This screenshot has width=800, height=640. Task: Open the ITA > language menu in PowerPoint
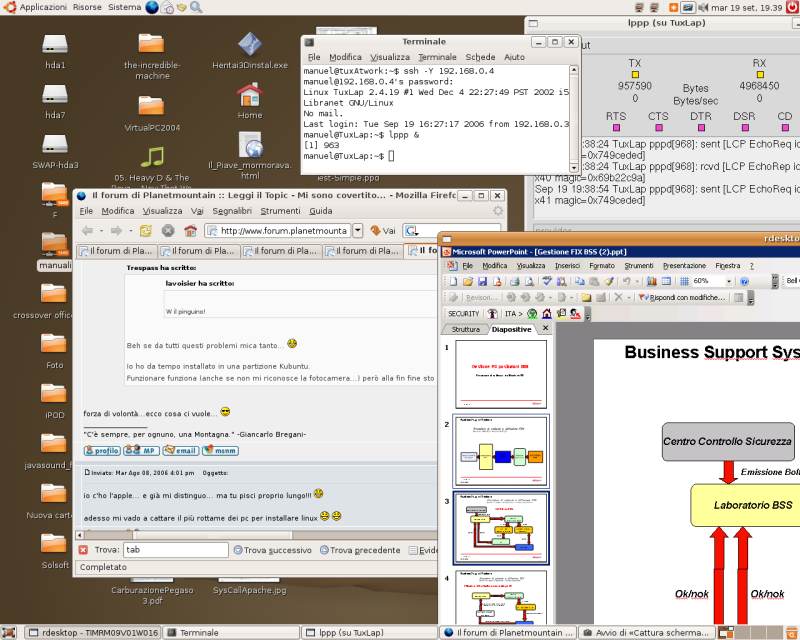pos(513,313)
